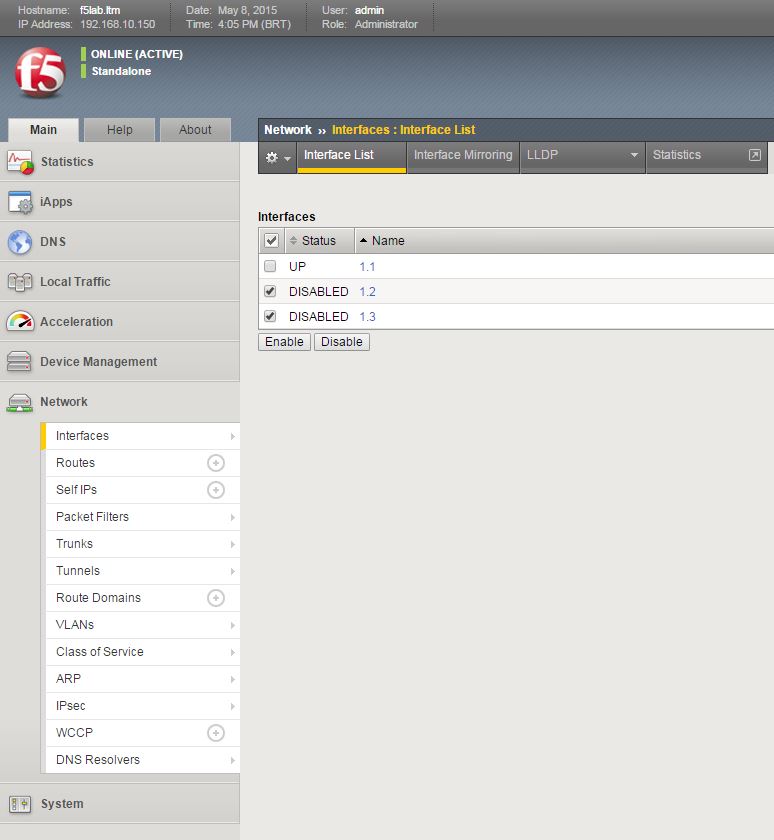Viewport: 774px width, 840px height.
Task: Open interface 1.3 link
Action: tap(367, 317)
